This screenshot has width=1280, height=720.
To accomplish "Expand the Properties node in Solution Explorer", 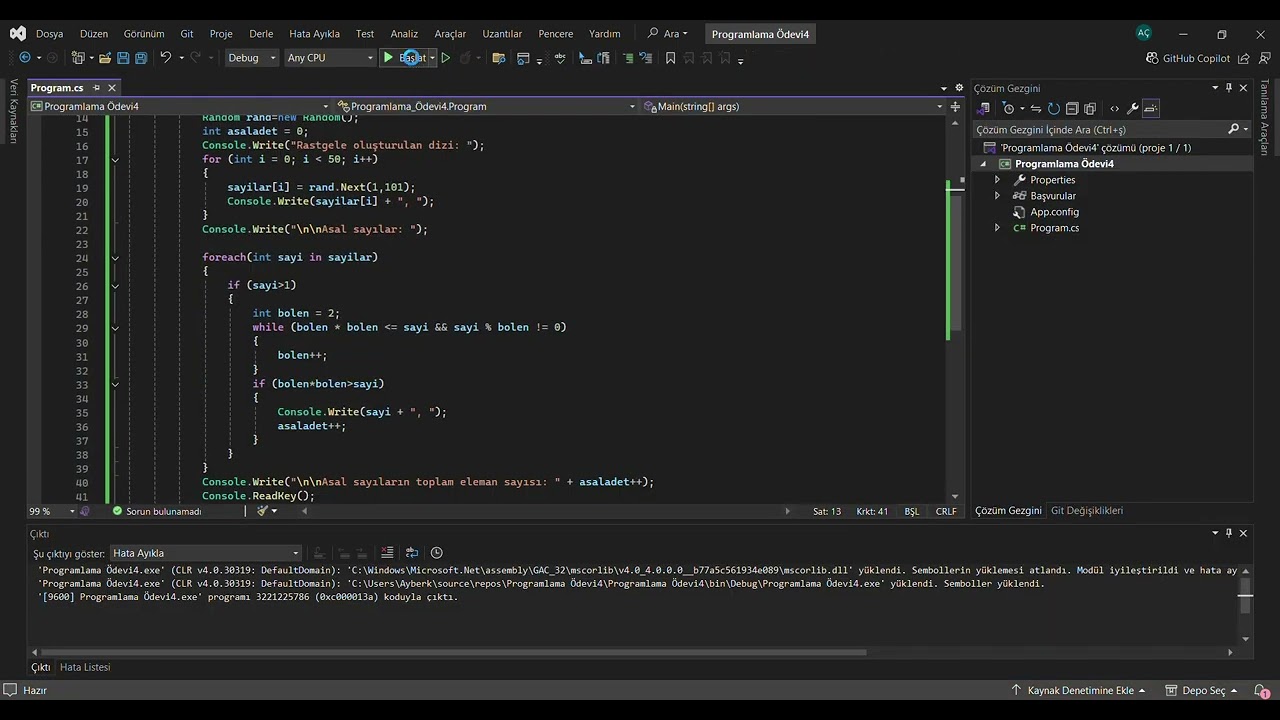I will [x=997, y=180].
